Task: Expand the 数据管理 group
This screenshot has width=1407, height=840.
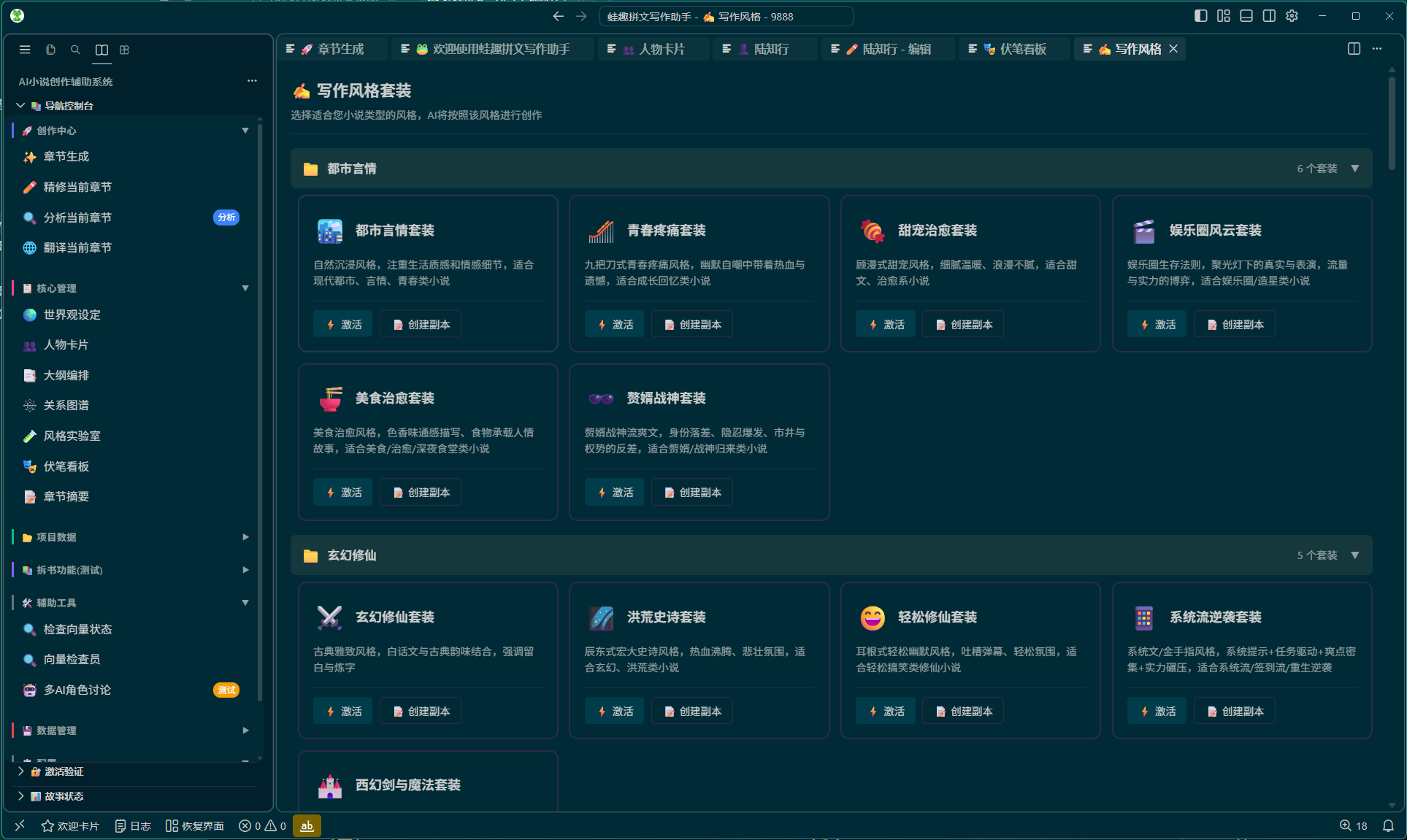Action: pyautogui.click(x=245, y=731)
